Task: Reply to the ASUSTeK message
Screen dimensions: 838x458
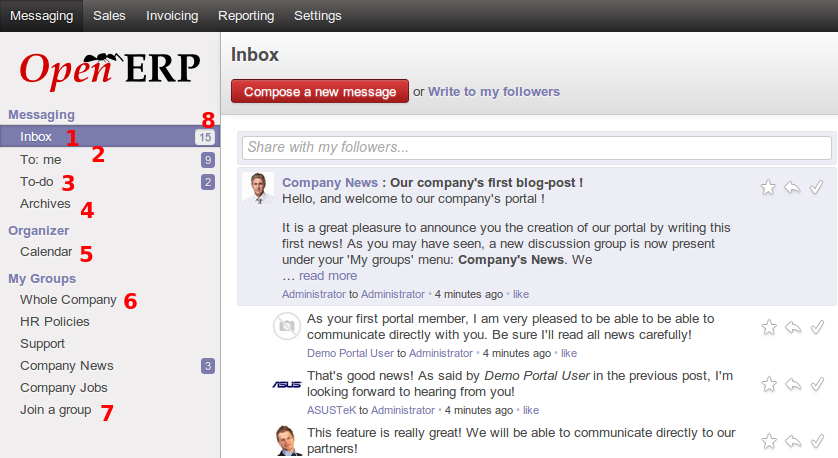Action: [792, 384]
